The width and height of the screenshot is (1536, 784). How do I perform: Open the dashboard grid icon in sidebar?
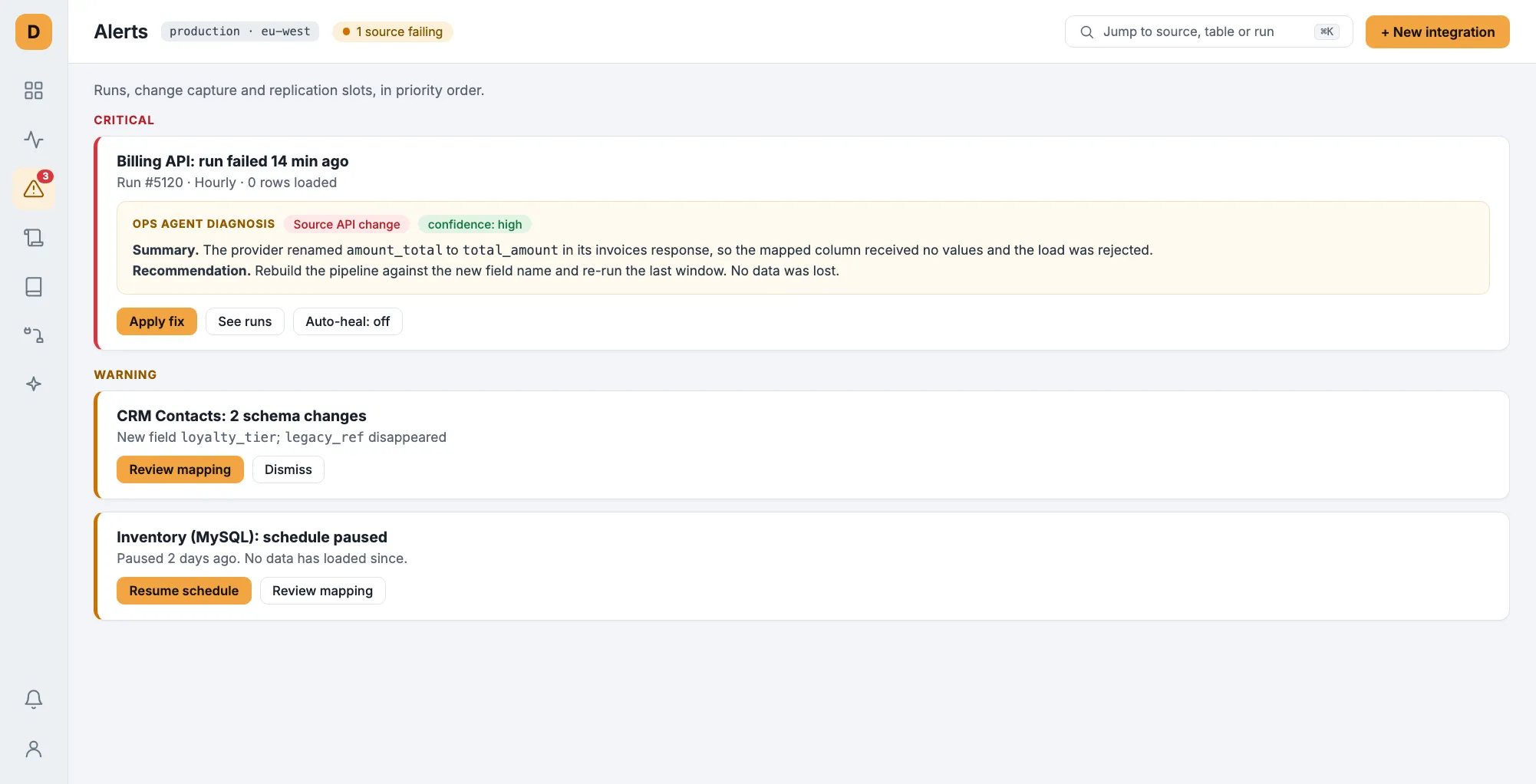[x=34, y=91]
